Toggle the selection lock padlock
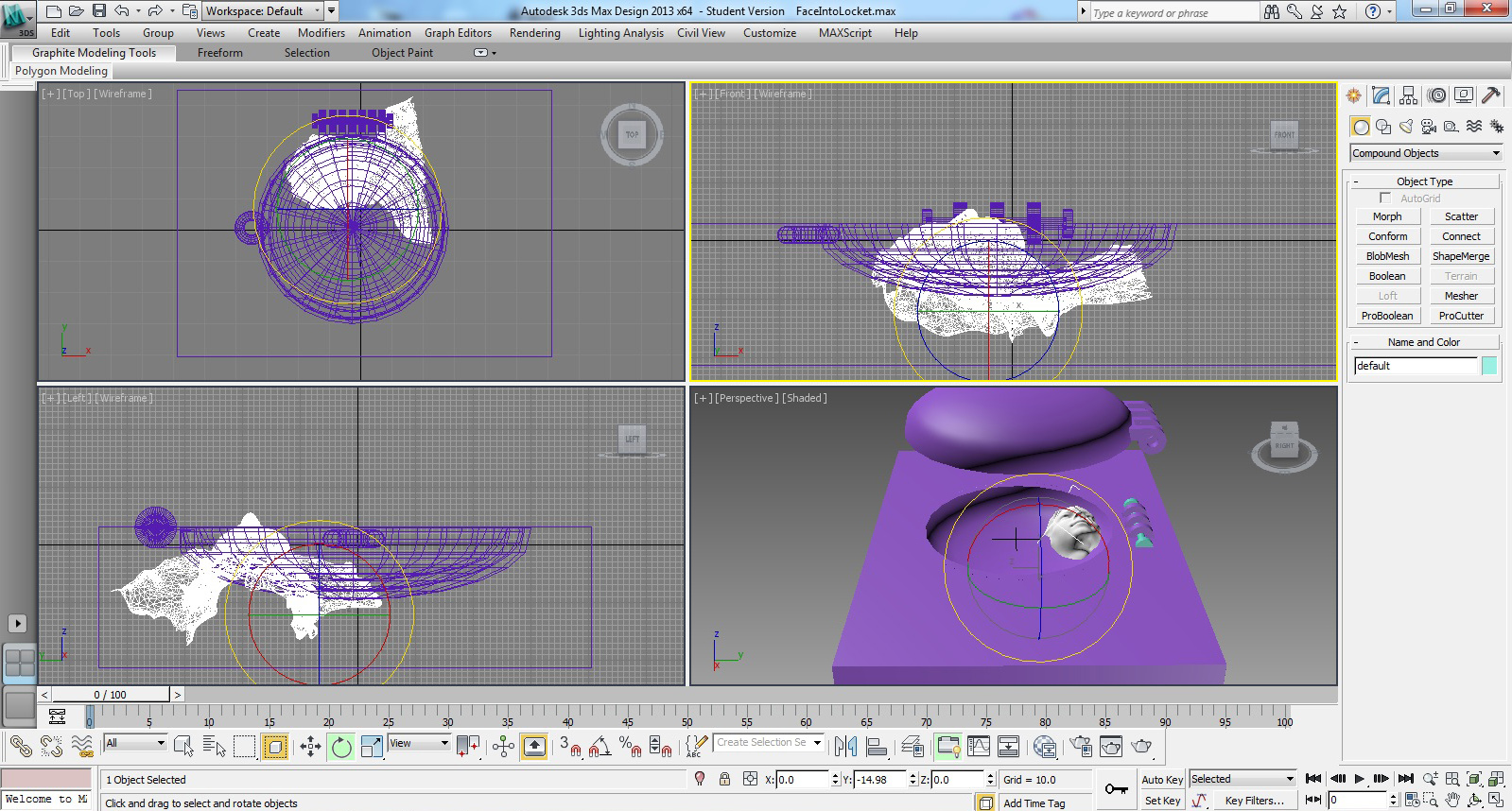The height and width of the screenshot is (811, 1512). click(724, 780)
